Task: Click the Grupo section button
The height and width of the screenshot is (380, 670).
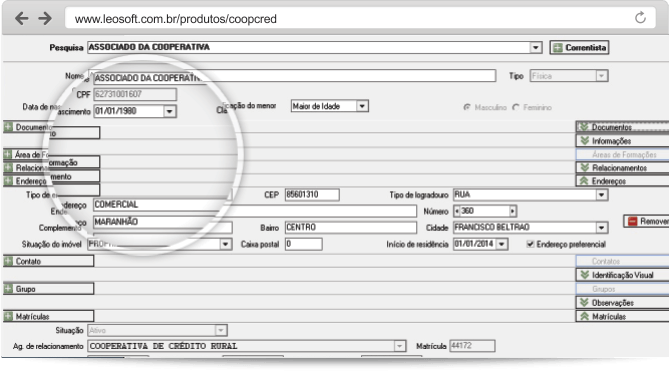Action: point(49,289)
